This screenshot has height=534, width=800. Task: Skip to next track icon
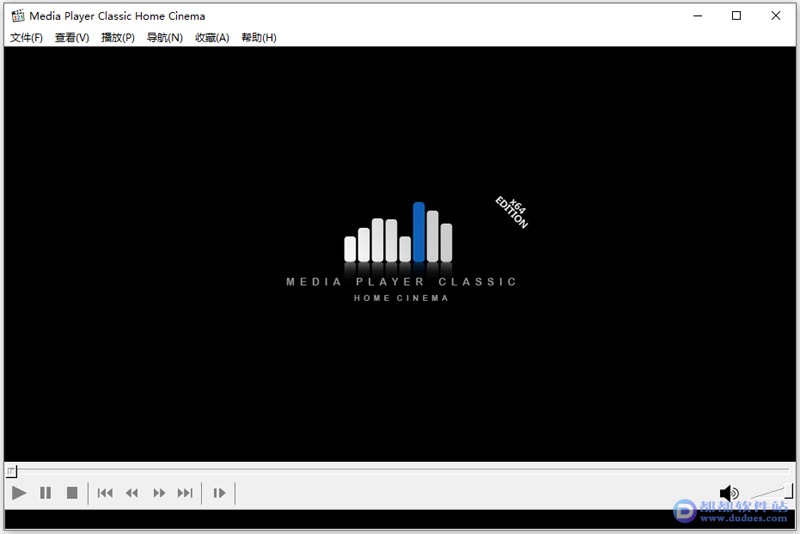coord(185,493)
